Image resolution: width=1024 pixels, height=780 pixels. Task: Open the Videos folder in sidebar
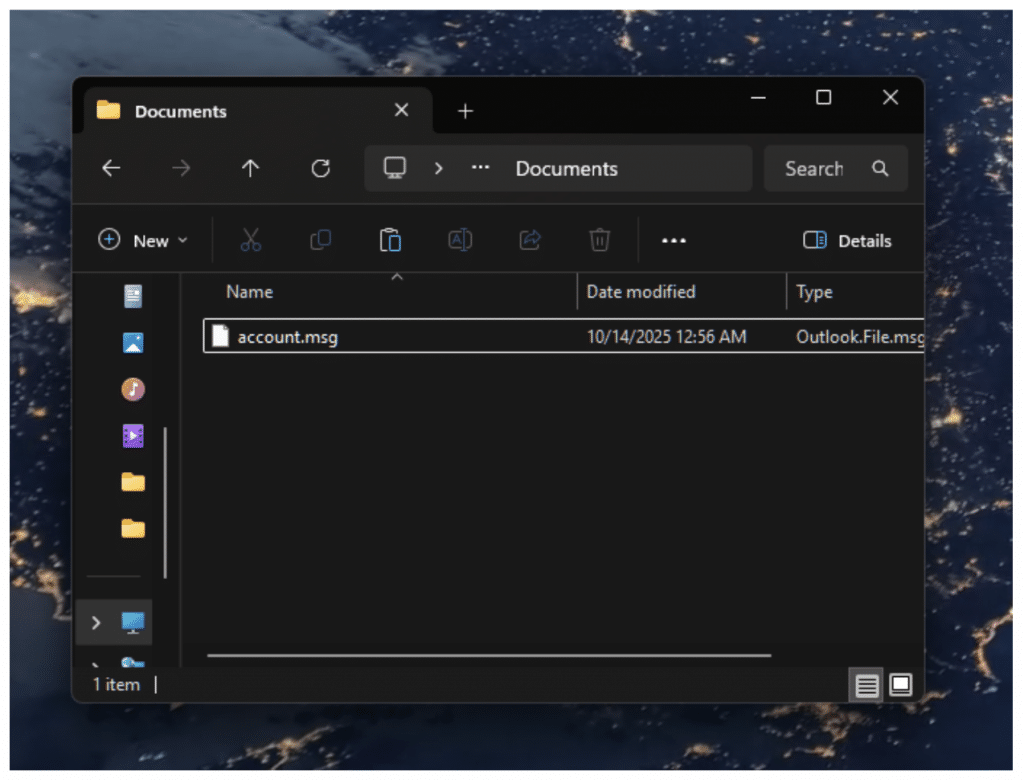(133, 435)
